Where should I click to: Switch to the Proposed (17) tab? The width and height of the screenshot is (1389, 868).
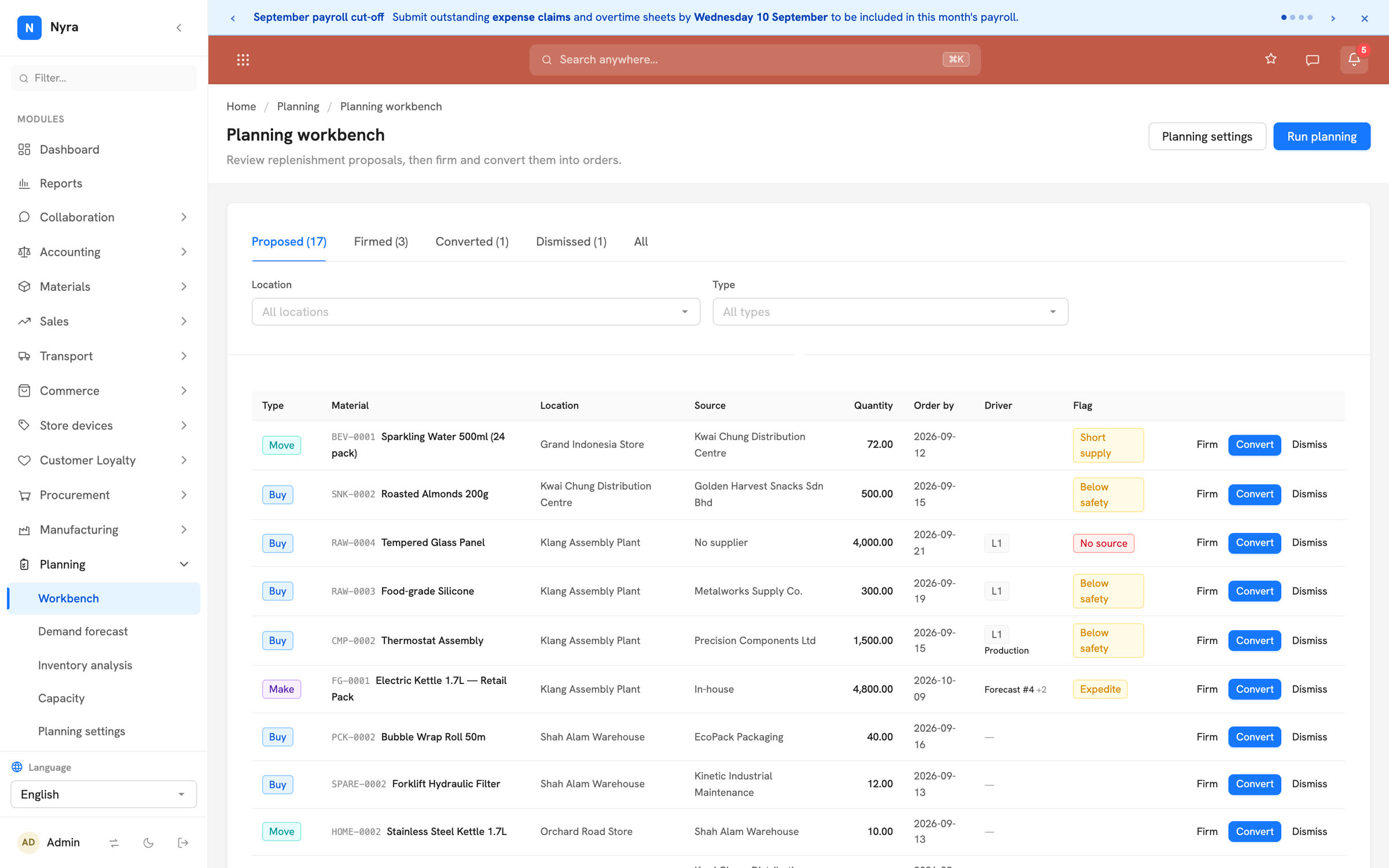pyautogui.click(x=289, y=242)
